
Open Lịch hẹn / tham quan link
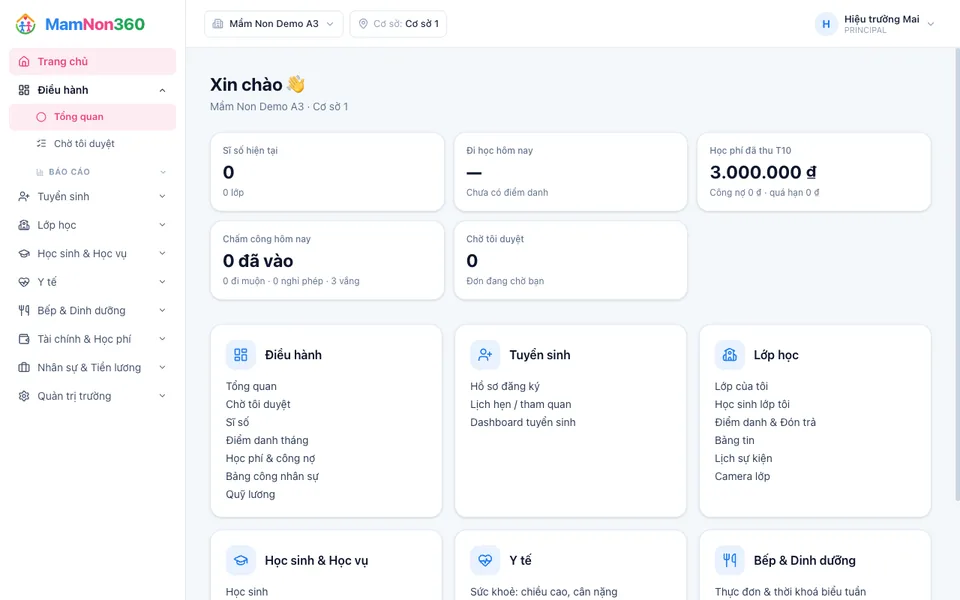[520, 405]
